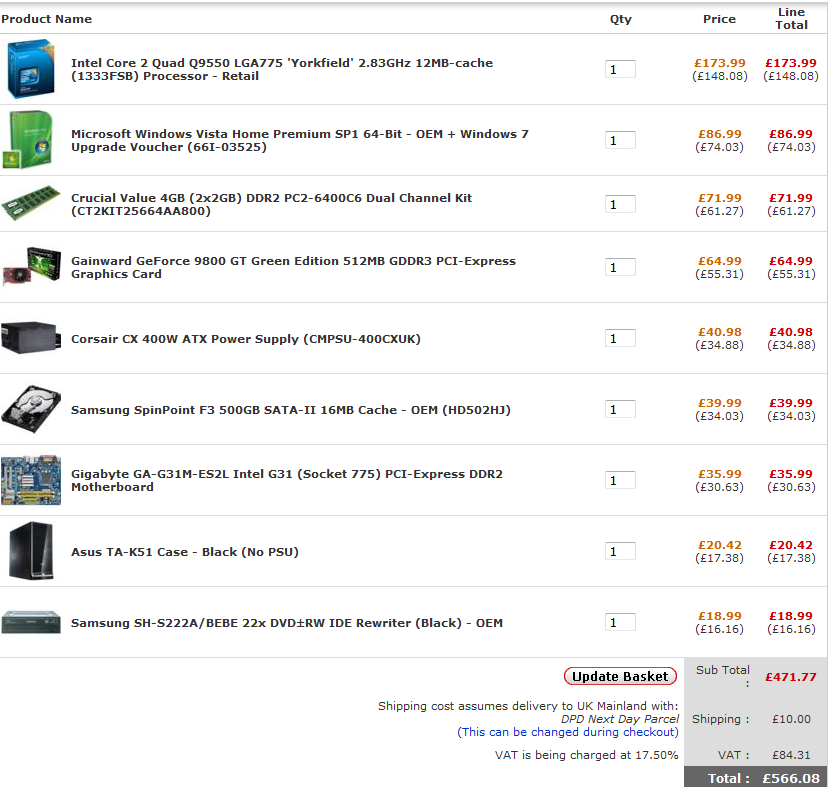Click the quantity field for Samsung DVD rewriter
Viewport: 835px width, 787px height.
(x=620, y=622)
